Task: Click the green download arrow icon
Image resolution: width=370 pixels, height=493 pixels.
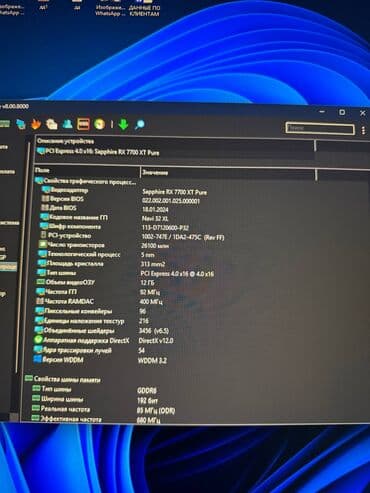Action: 123,124
